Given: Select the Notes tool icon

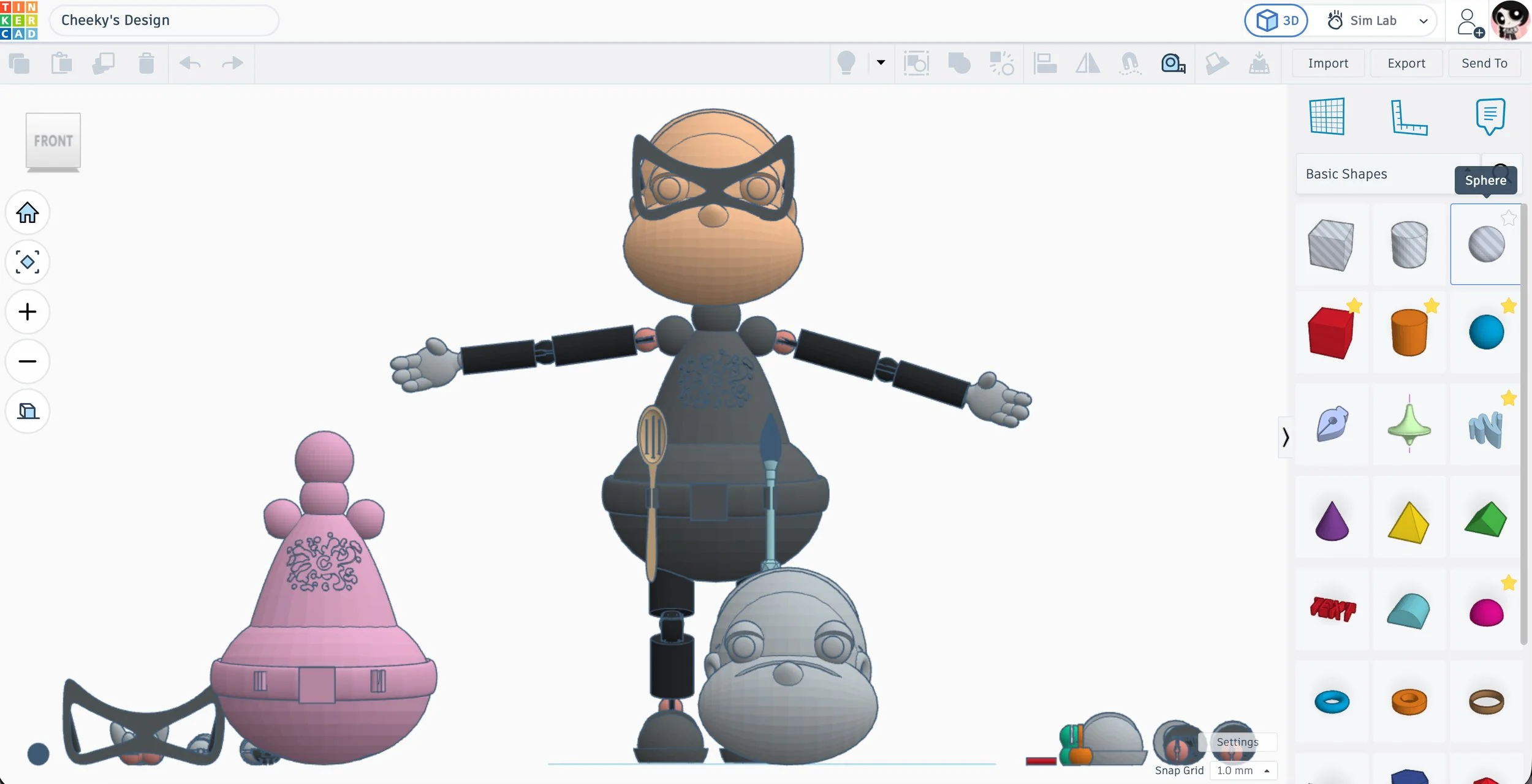Looking at the screenshot, I should (x=1490, y=116).
